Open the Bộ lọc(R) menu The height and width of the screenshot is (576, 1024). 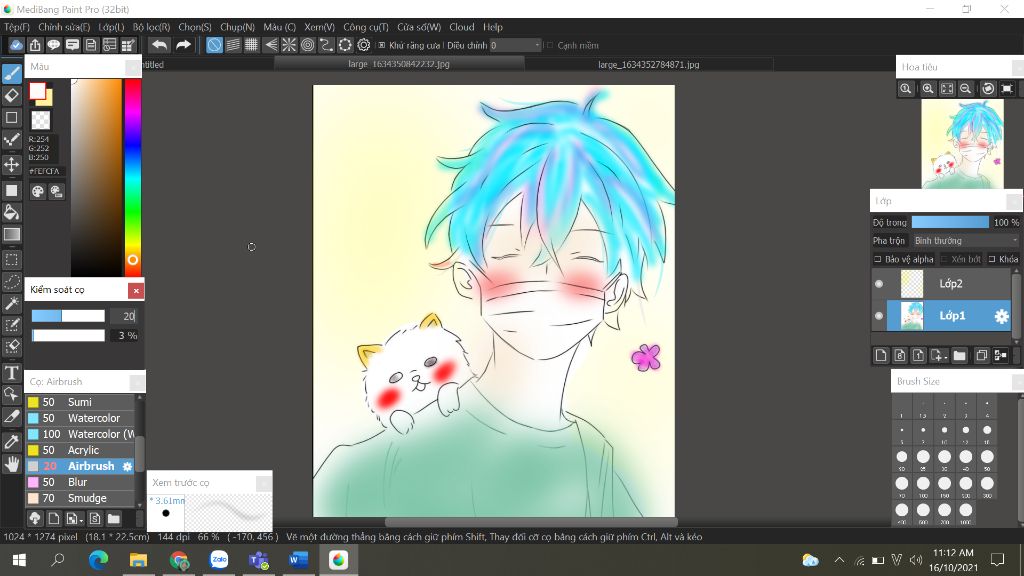click(152, 27)
